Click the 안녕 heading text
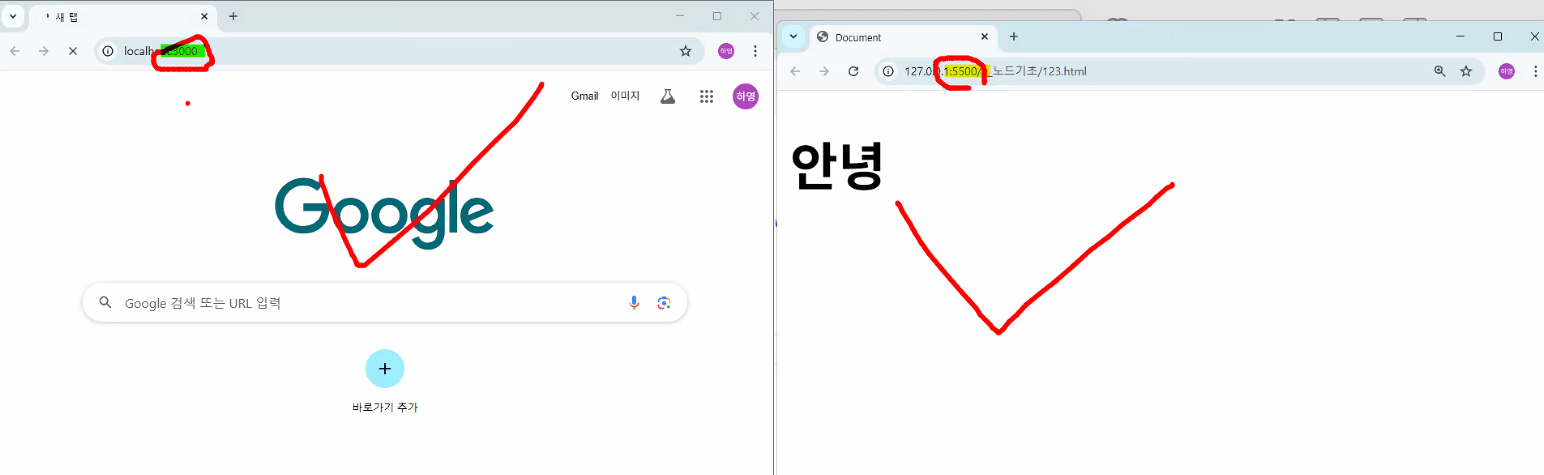The width and height of the screenshot is (1544, 475). (837, 165)
